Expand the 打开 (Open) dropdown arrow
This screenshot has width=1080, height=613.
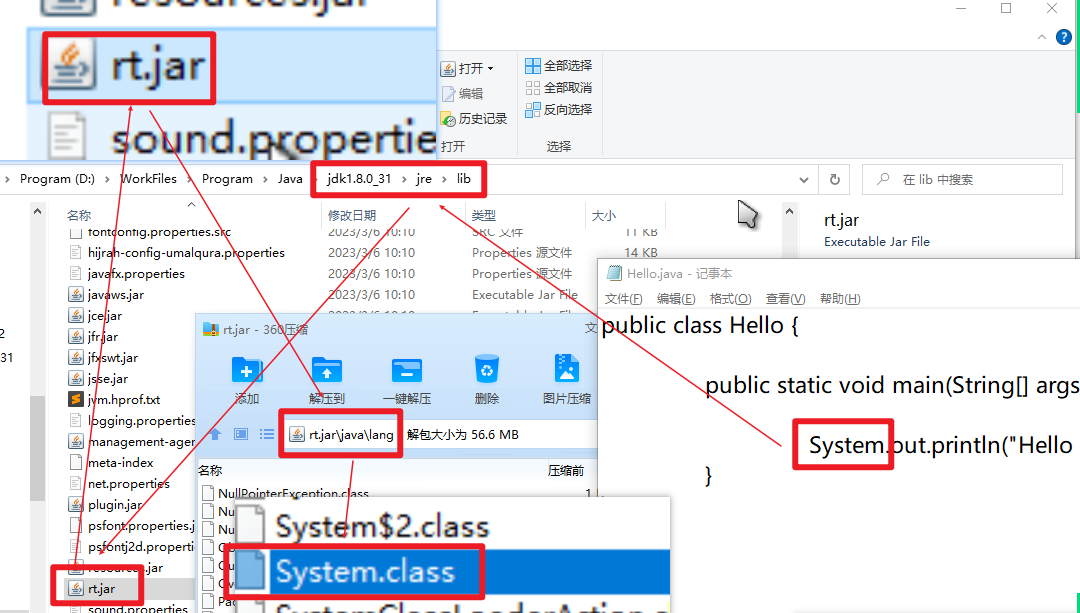click(490, 69)
